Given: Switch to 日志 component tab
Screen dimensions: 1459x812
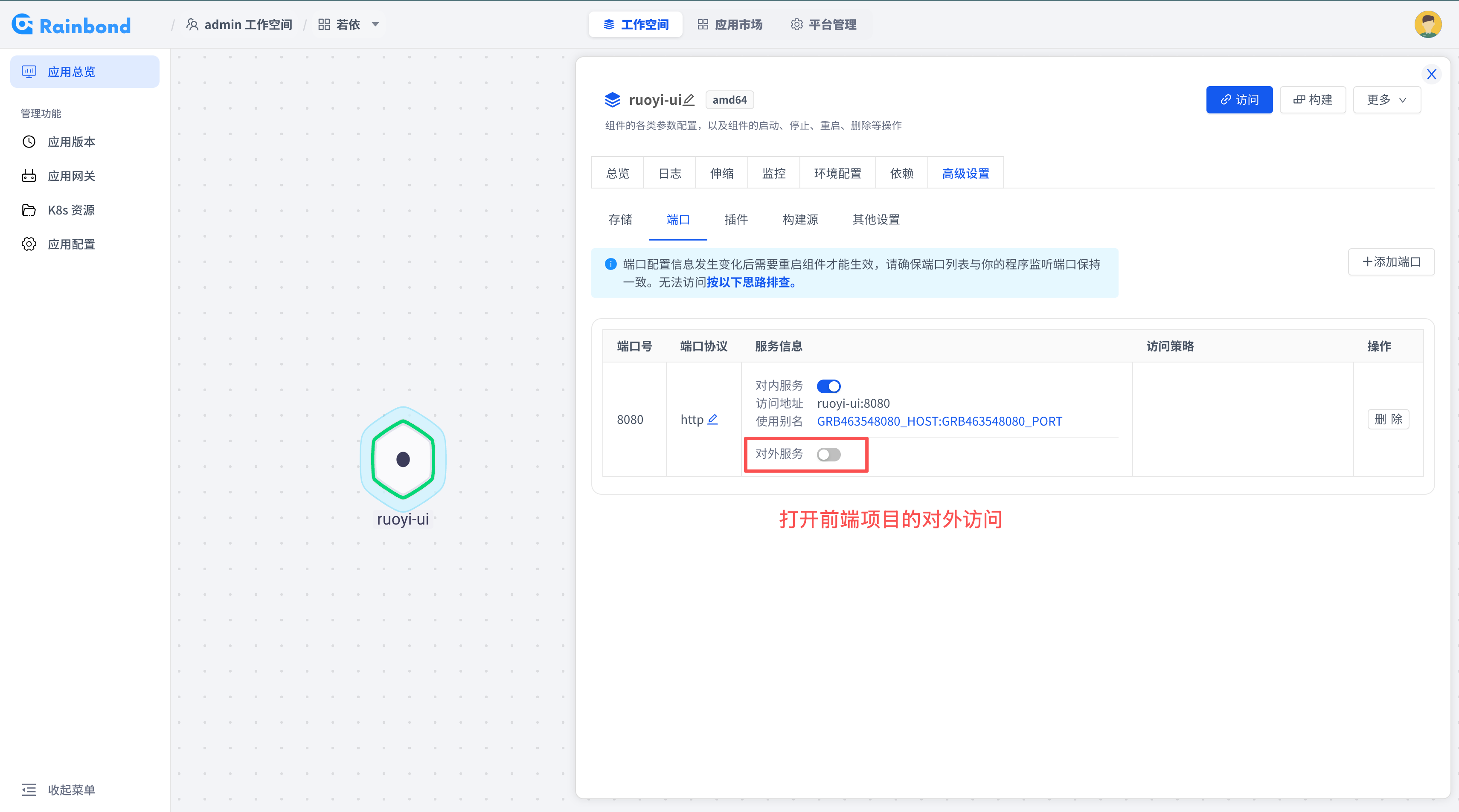Looking at the screenshot, I should [669, 173].
